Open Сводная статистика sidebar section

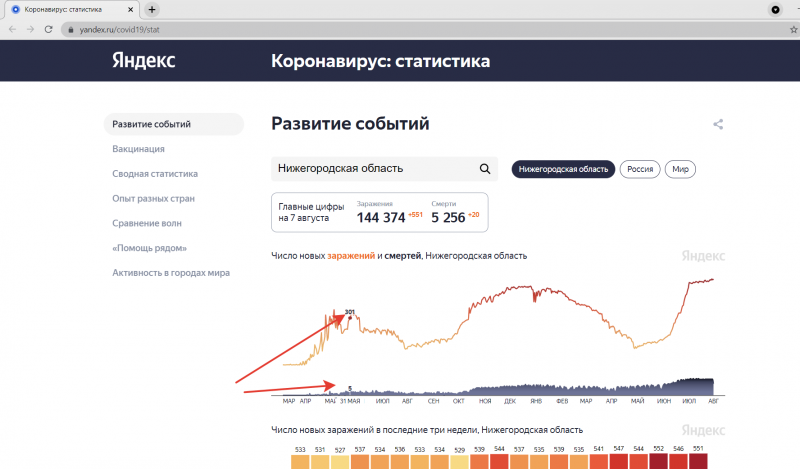[x=155, y=174]
